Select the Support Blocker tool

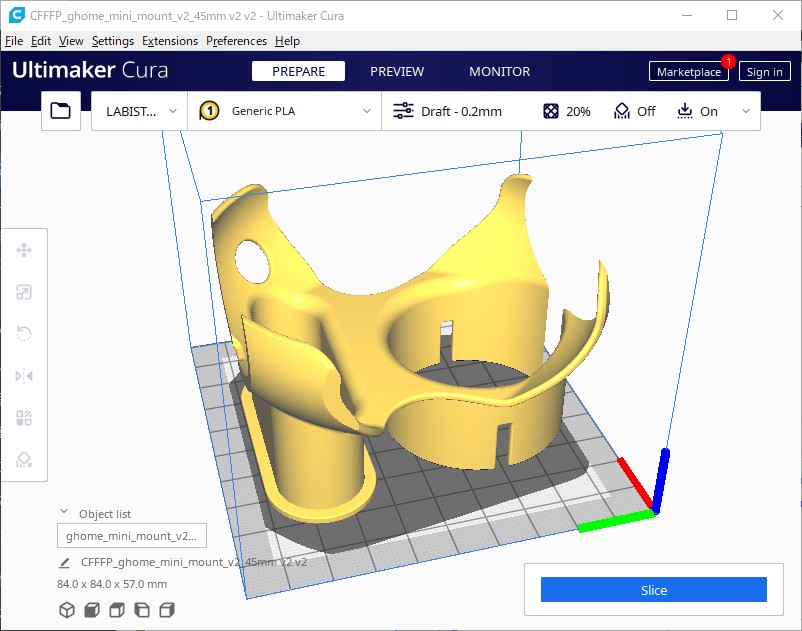(24, 460)
